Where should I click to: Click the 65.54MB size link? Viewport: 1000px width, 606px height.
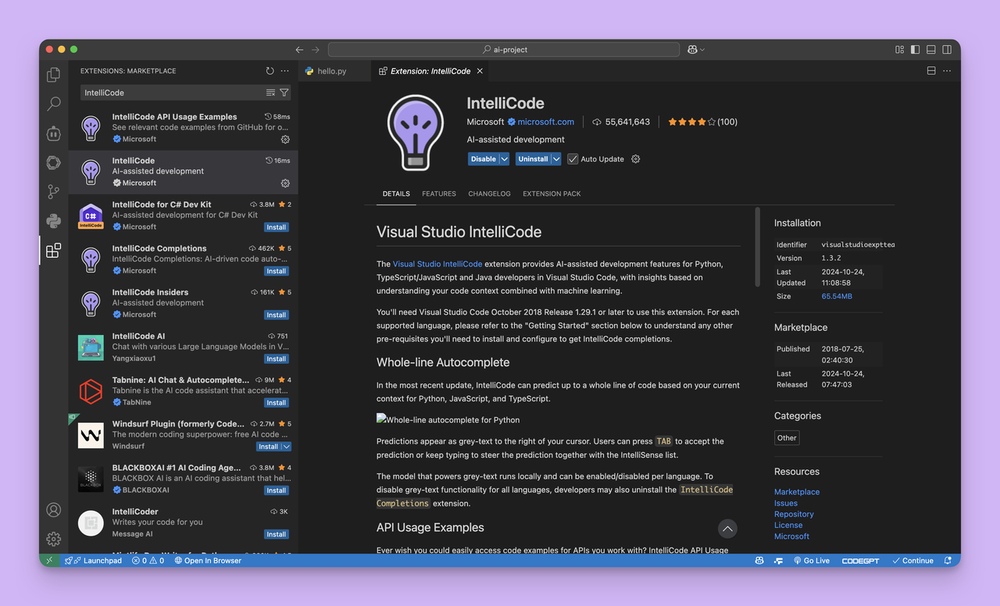(837, 296)
